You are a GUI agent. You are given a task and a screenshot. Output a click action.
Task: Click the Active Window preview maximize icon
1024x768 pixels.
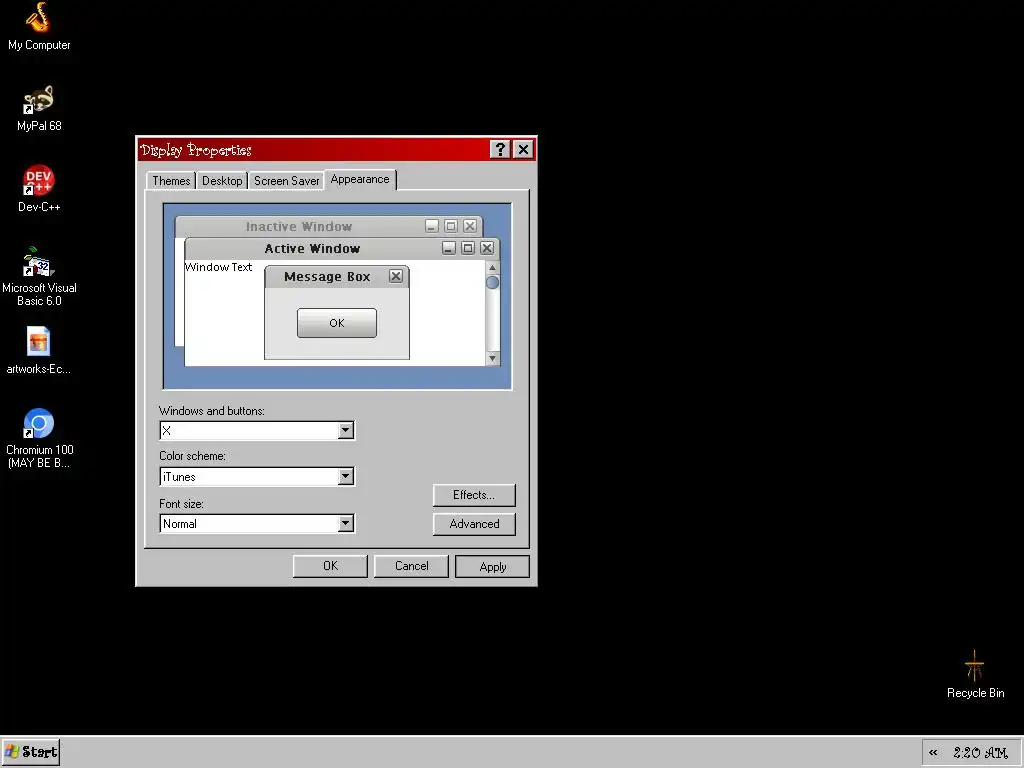point(468,248)
